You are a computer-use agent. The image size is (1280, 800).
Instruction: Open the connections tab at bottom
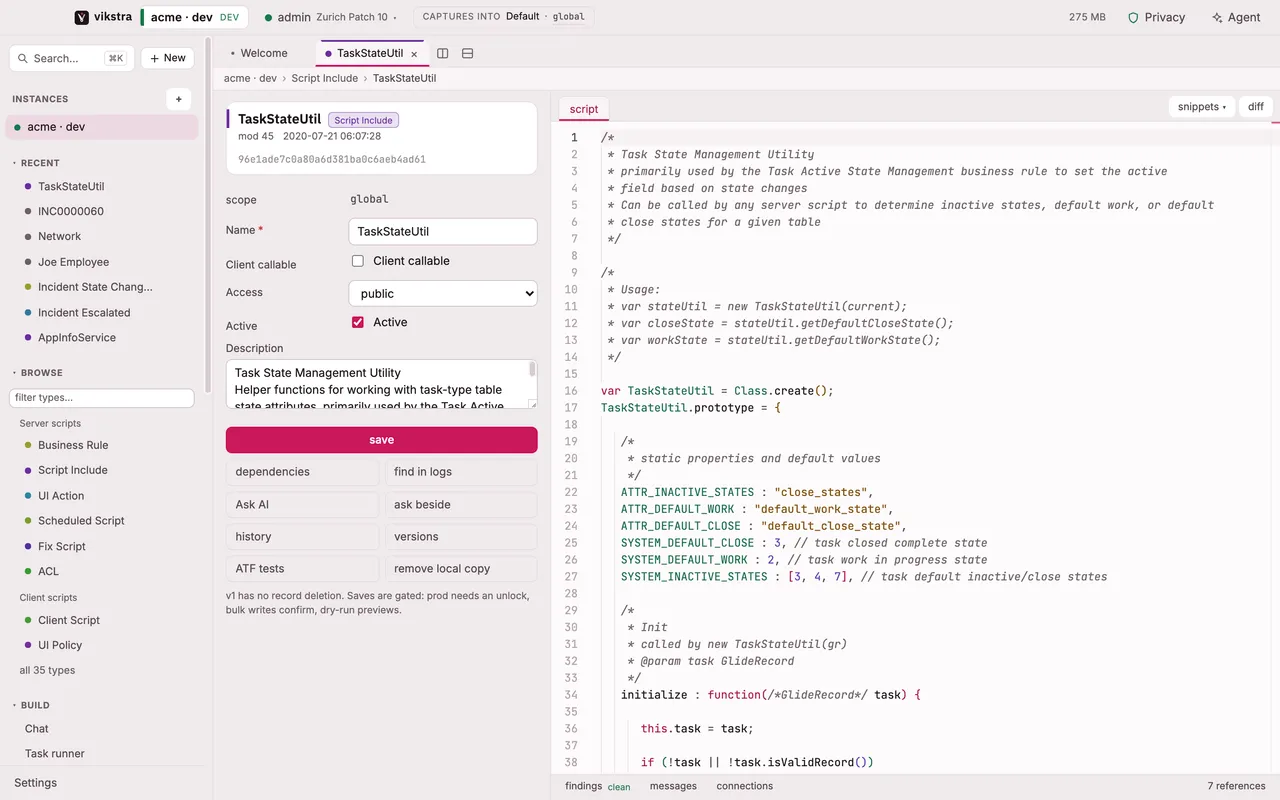pos(745,786)
